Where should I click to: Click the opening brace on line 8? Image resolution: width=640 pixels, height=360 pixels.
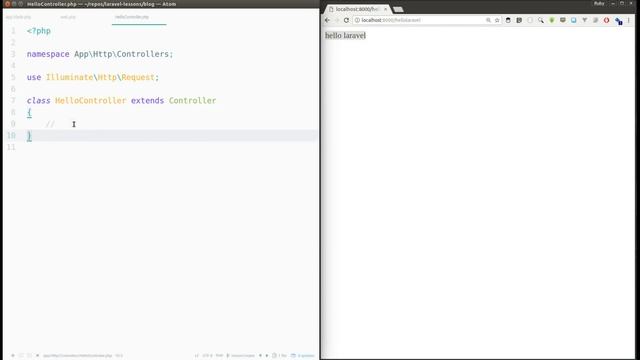[x=29, y=113]
